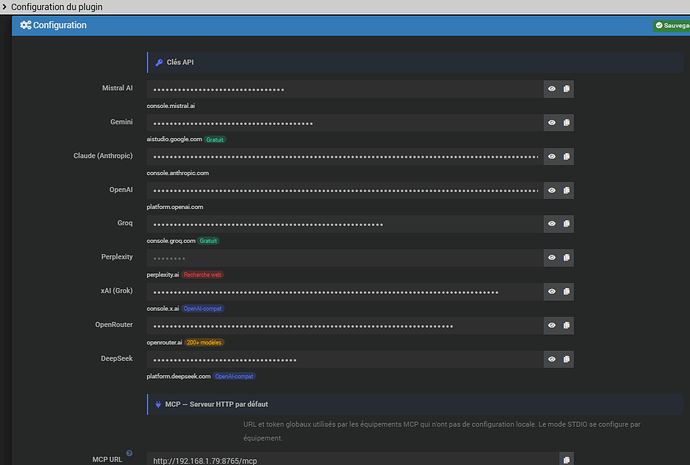Screen dimensions: 690x465
Task: Show the DeepSeek API key
Action: tap(551, 359)
